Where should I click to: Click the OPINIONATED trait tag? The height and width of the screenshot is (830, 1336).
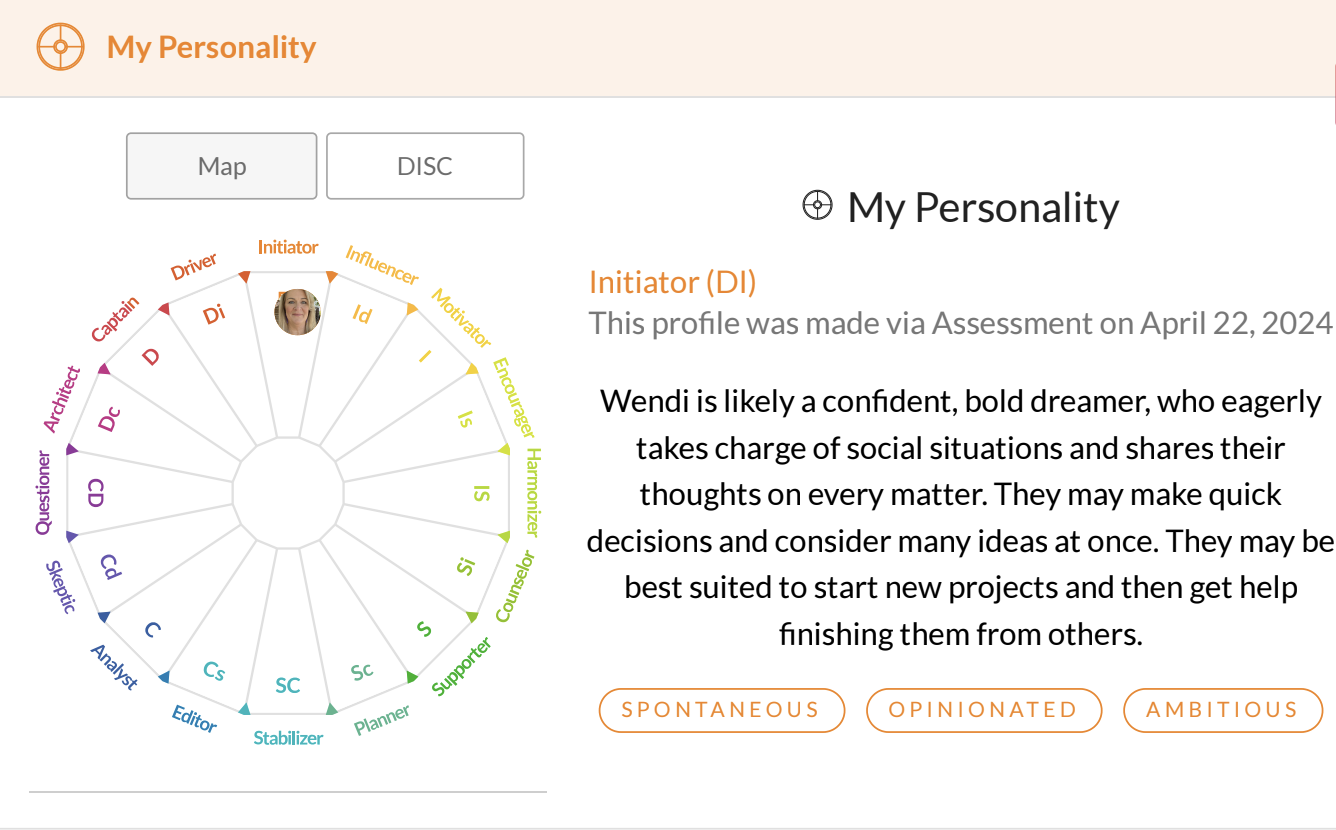pyautogui.click(x=983, y=710)
